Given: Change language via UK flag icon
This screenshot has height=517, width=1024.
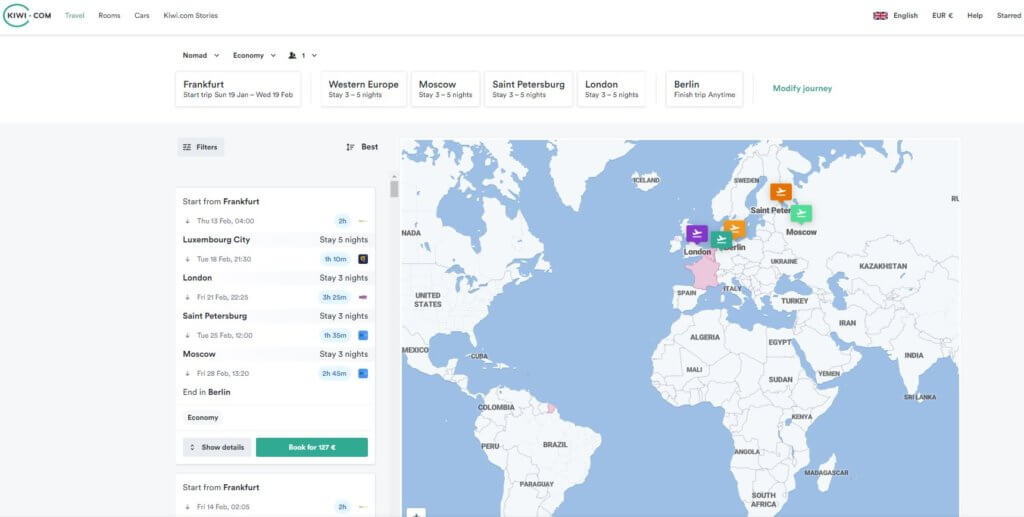Looking at the screenshot, I should [x=880, y=16].
